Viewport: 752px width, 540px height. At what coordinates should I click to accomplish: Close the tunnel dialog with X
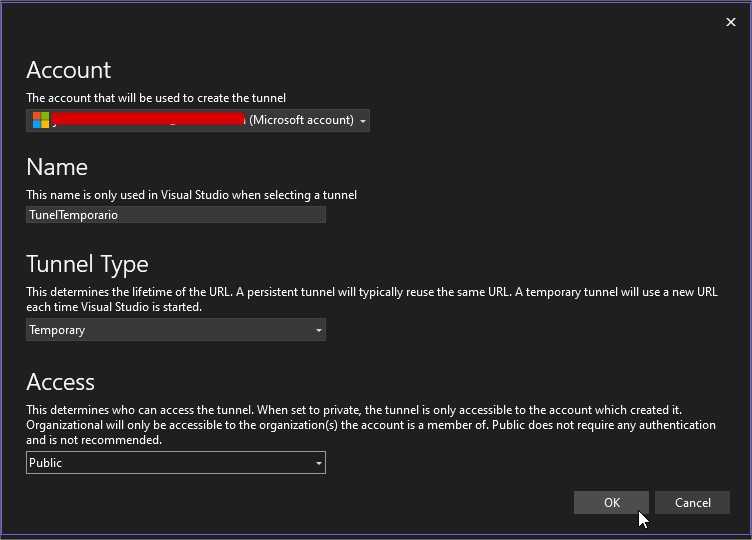point(730,22)
